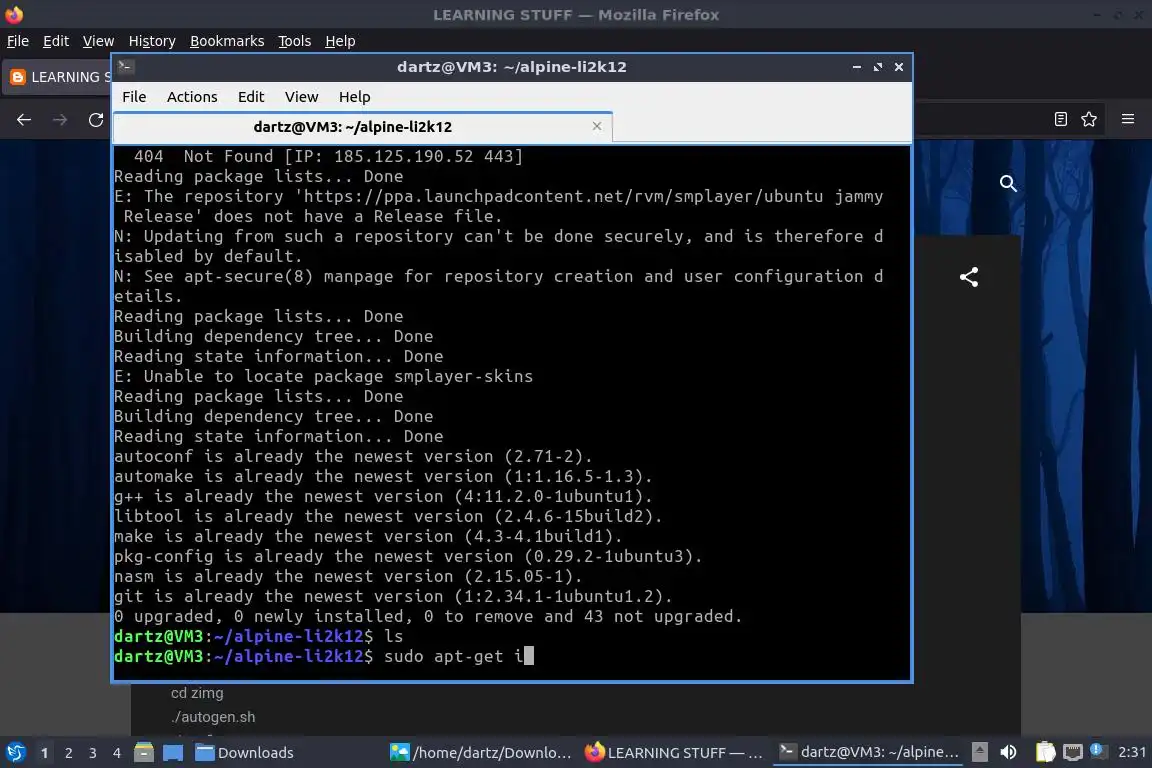Open Firefox Tools menu
The width and height of the screenshot is (1152, 768).
pyautogui.click(x=295, y=41)
